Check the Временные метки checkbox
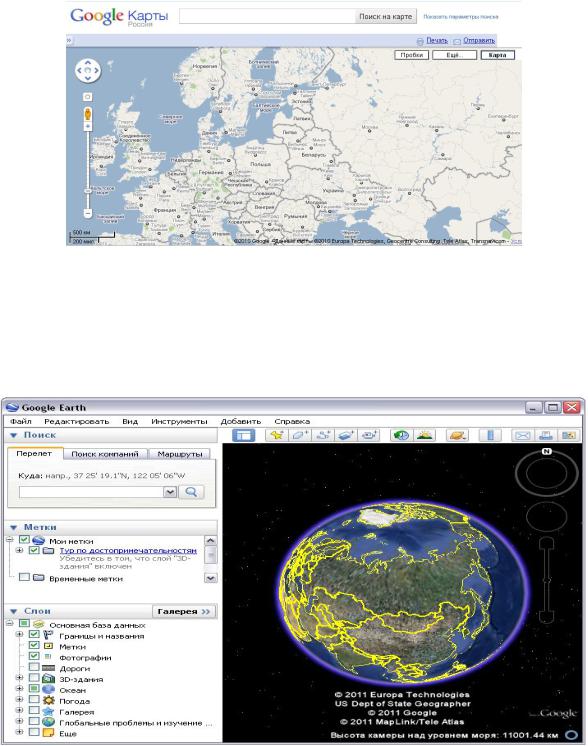 [24, 577]
